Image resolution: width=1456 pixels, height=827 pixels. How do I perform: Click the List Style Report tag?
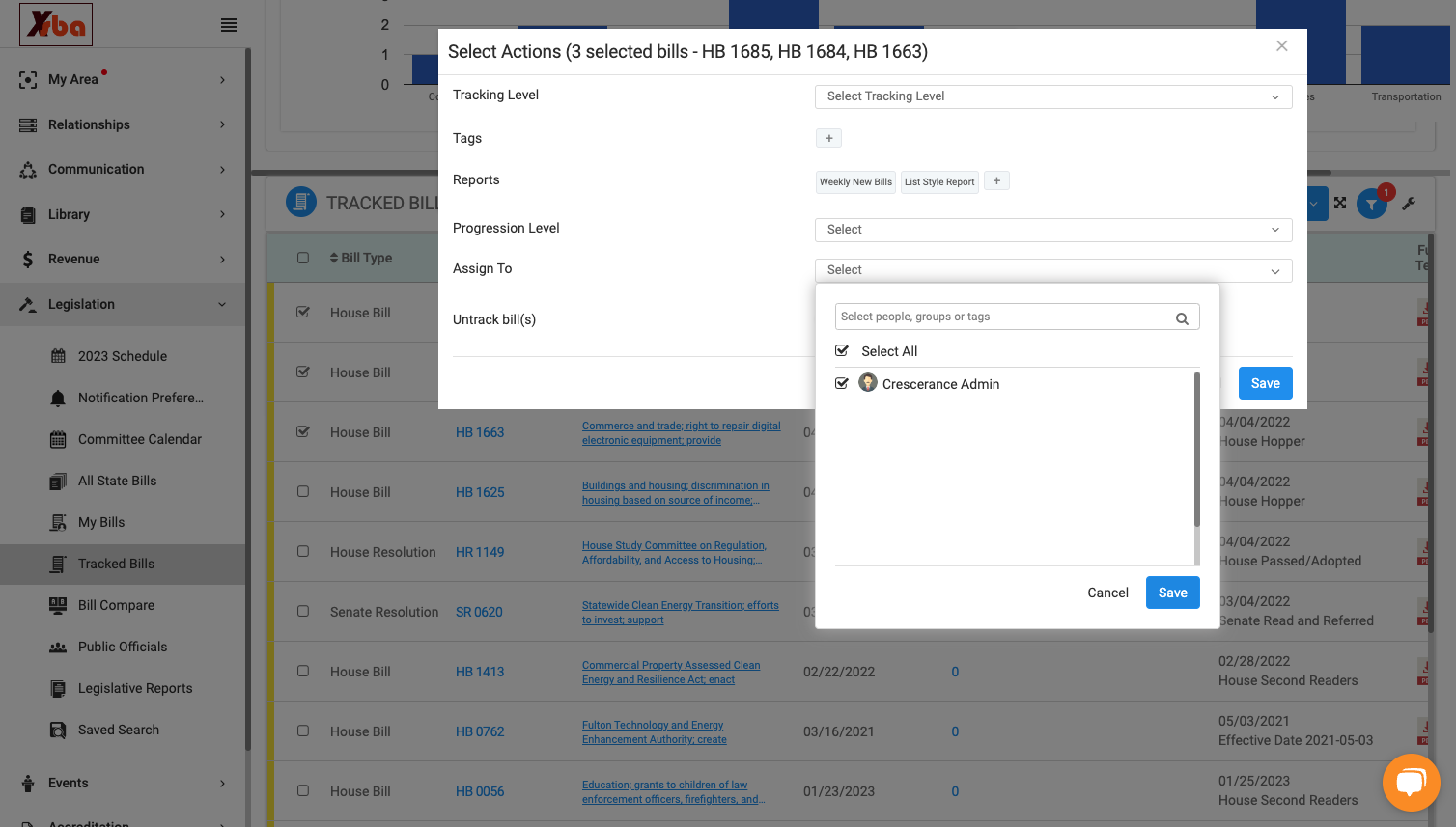(939, 181)
